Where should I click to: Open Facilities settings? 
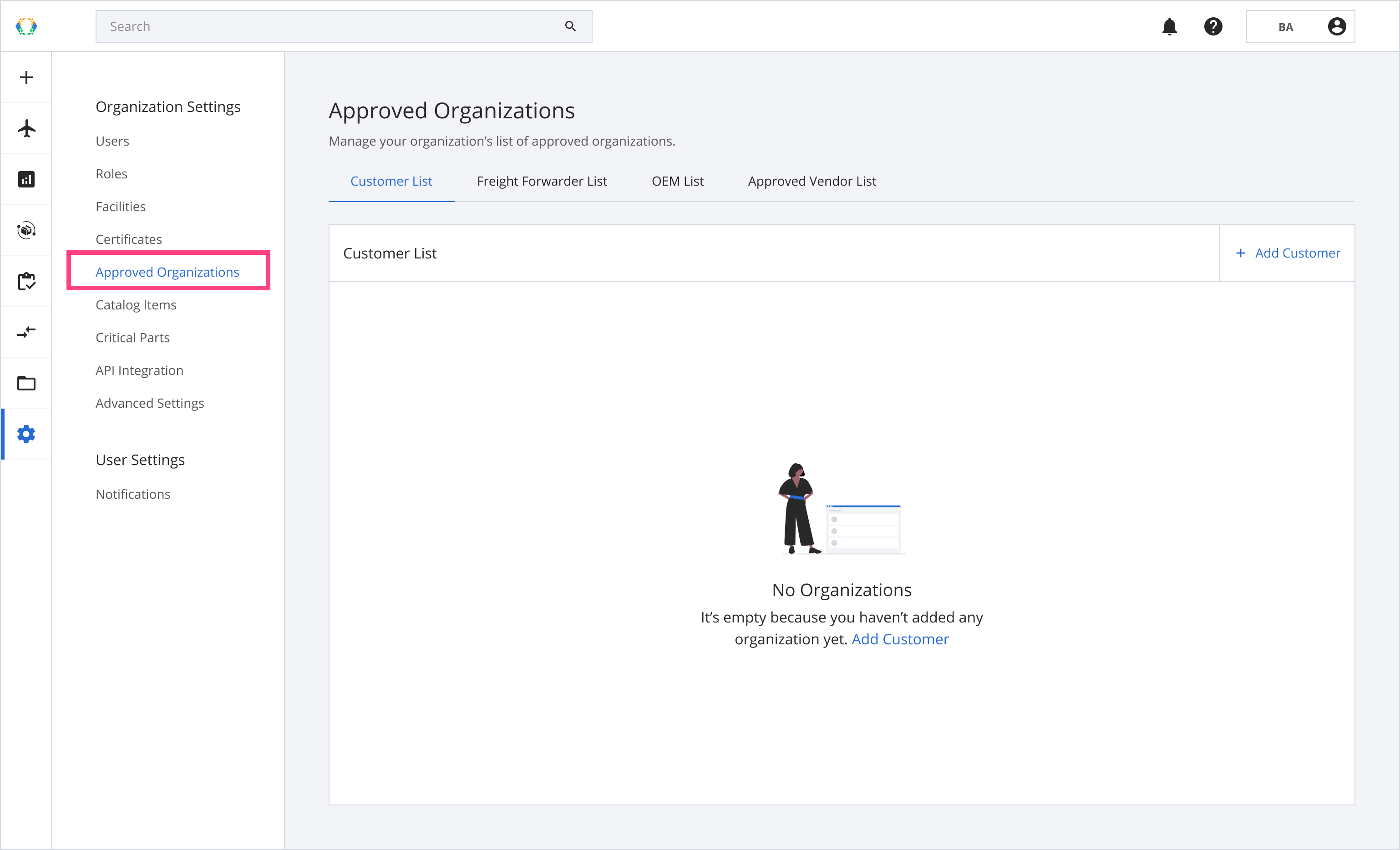click(x=121, y=207)
